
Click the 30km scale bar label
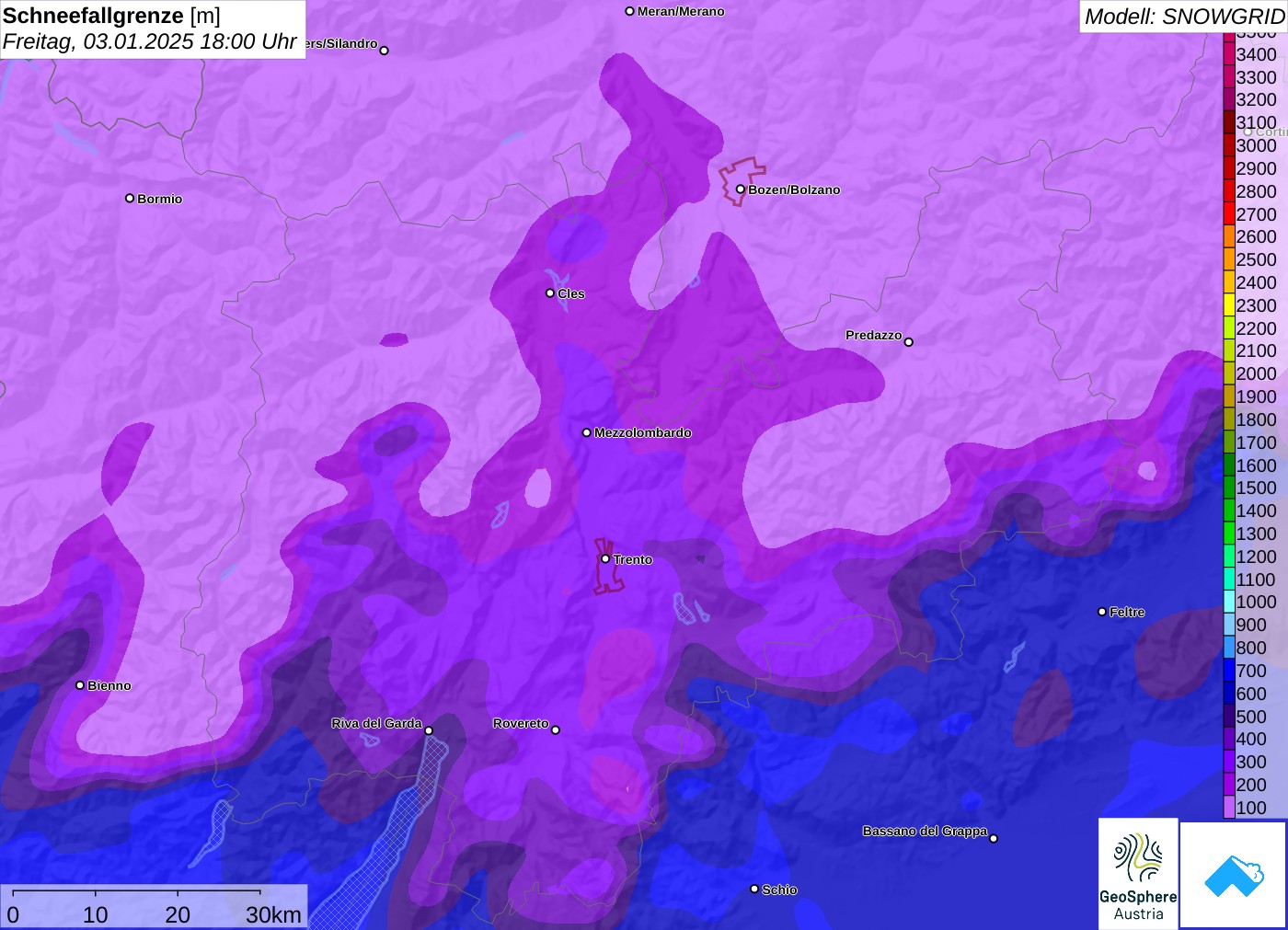click(273, 914)
